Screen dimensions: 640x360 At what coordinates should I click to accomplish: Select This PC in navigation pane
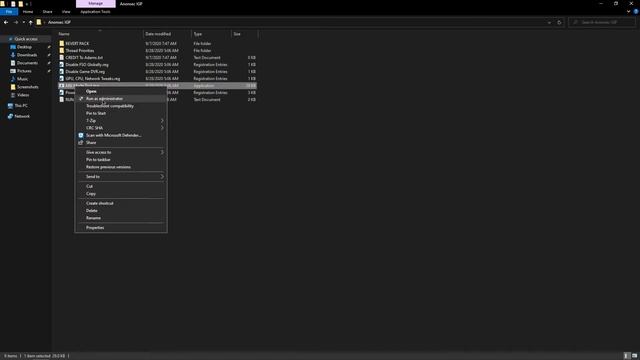(21, 106)
